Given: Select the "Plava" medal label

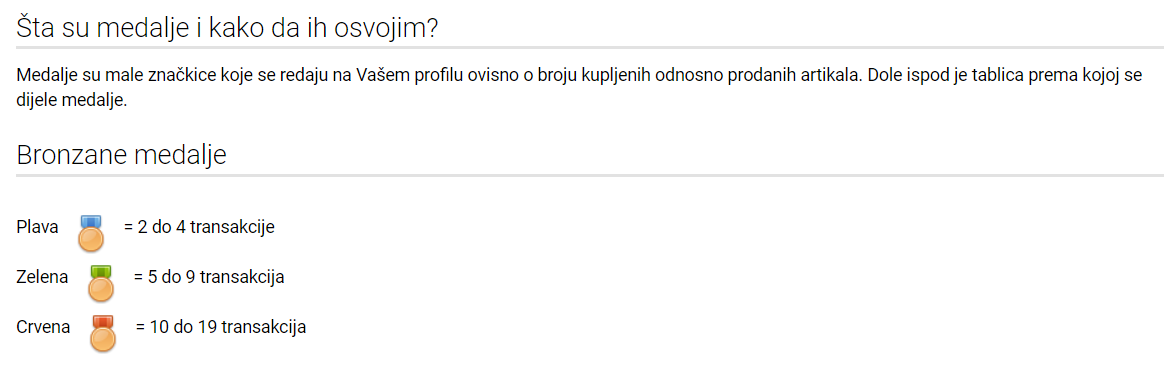Looking at the screenshot, I should 38,227.
